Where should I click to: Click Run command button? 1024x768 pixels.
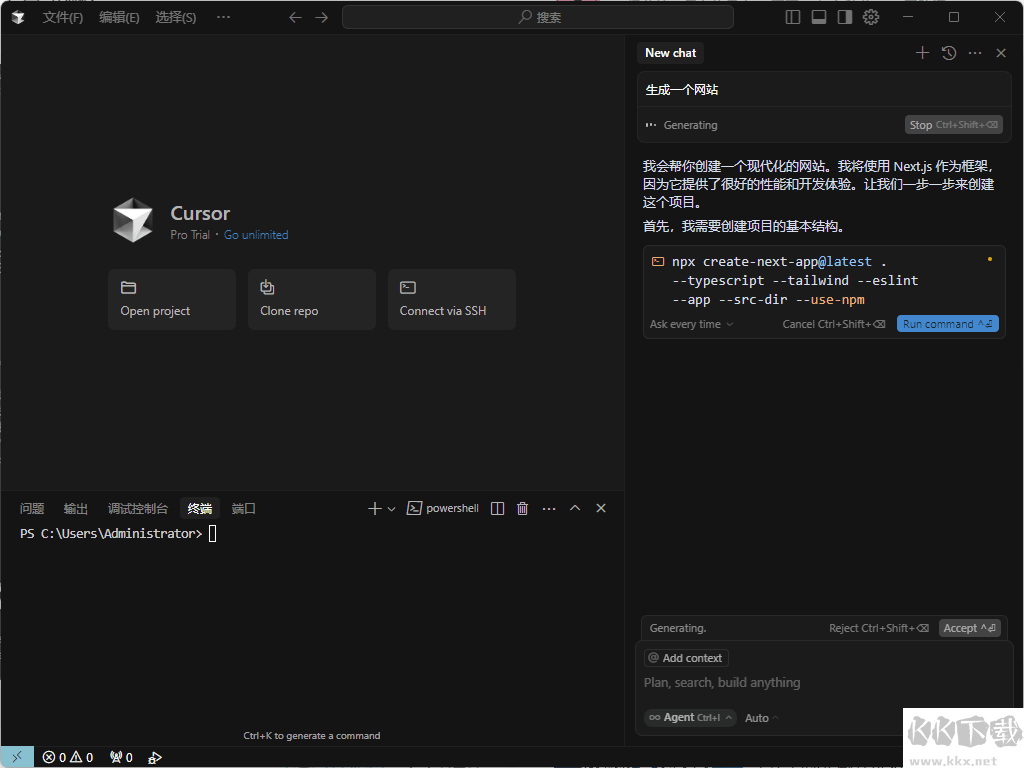click(948, 324)
